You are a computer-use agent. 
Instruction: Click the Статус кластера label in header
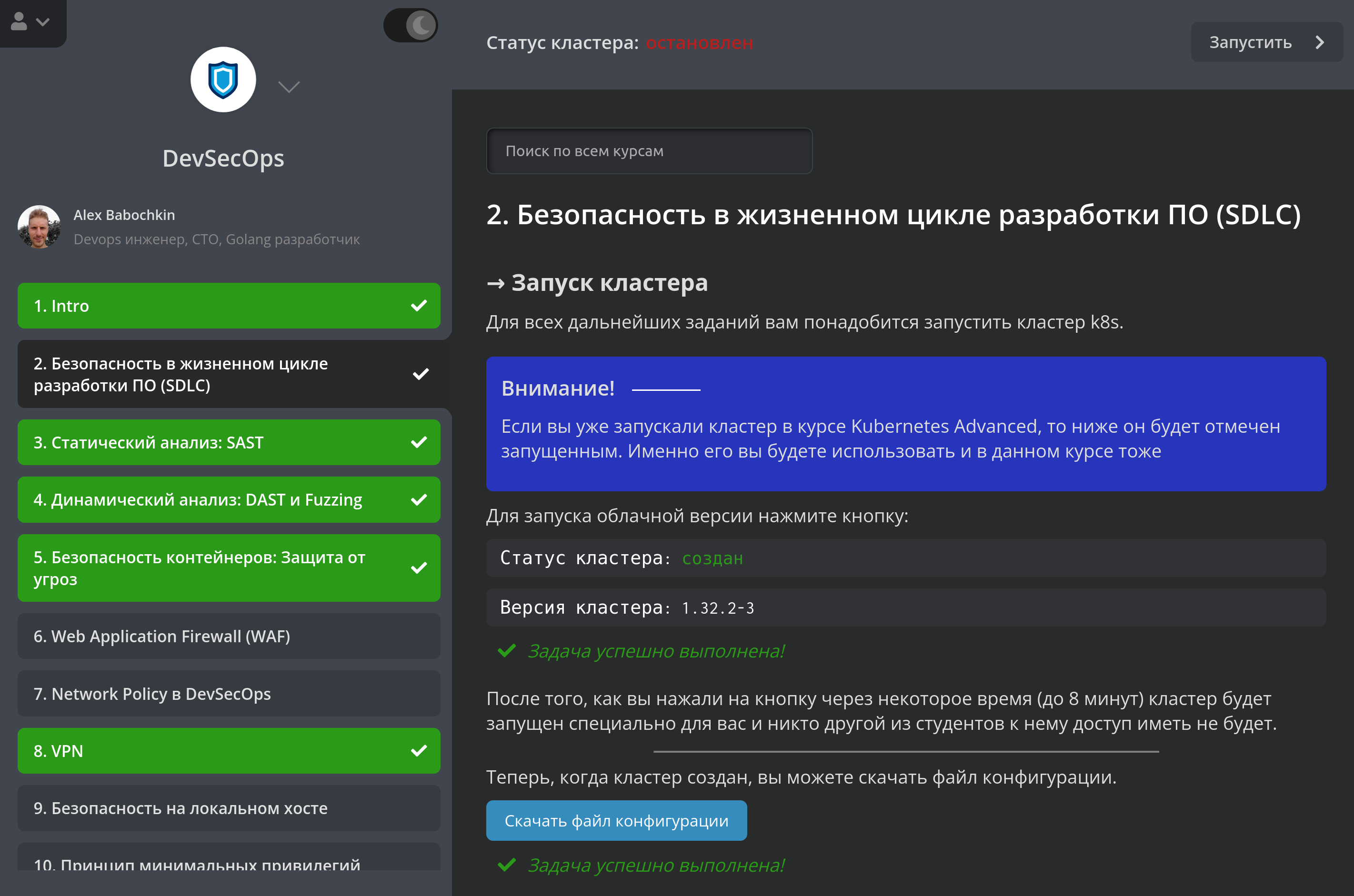pyautogui.click(x=562, y=43)
